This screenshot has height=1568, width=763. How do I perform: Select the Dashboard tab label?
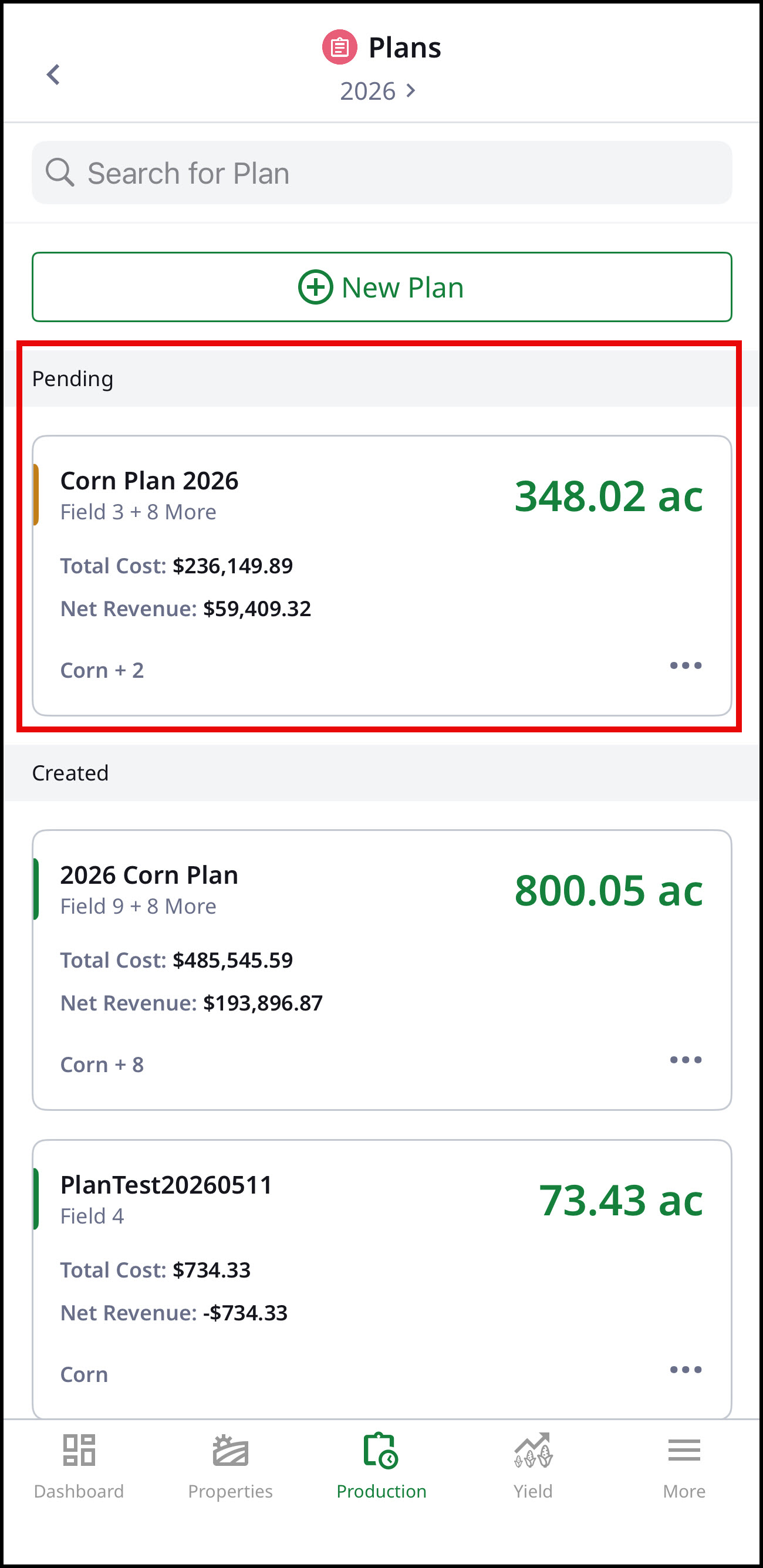pyautogui.click(x=79, y=1491)
